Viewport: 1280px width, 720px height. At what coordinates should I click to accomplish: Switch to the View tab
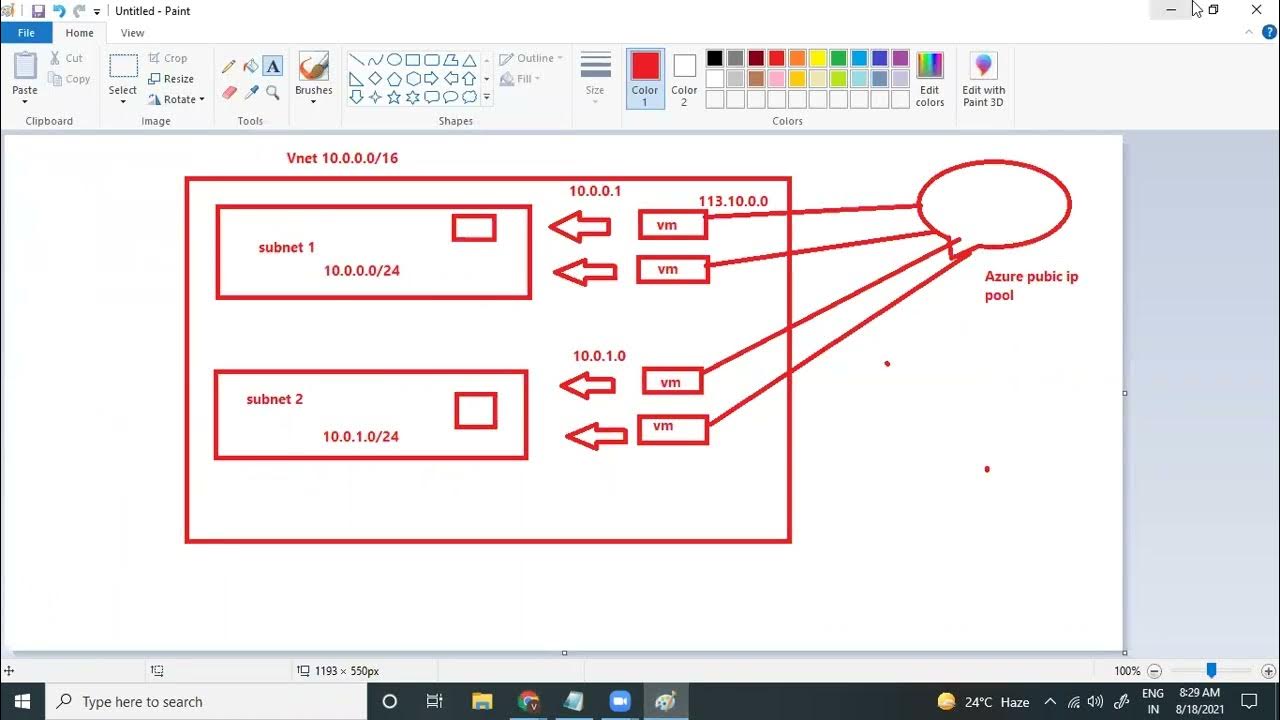pyautogui.click(x=132, y=33)
